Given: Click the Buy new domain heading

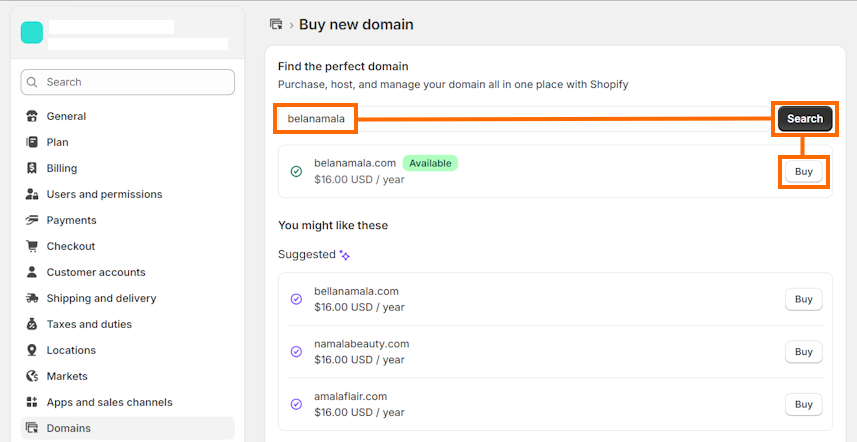Looking at the screenshot, I should tap(356, 25).
